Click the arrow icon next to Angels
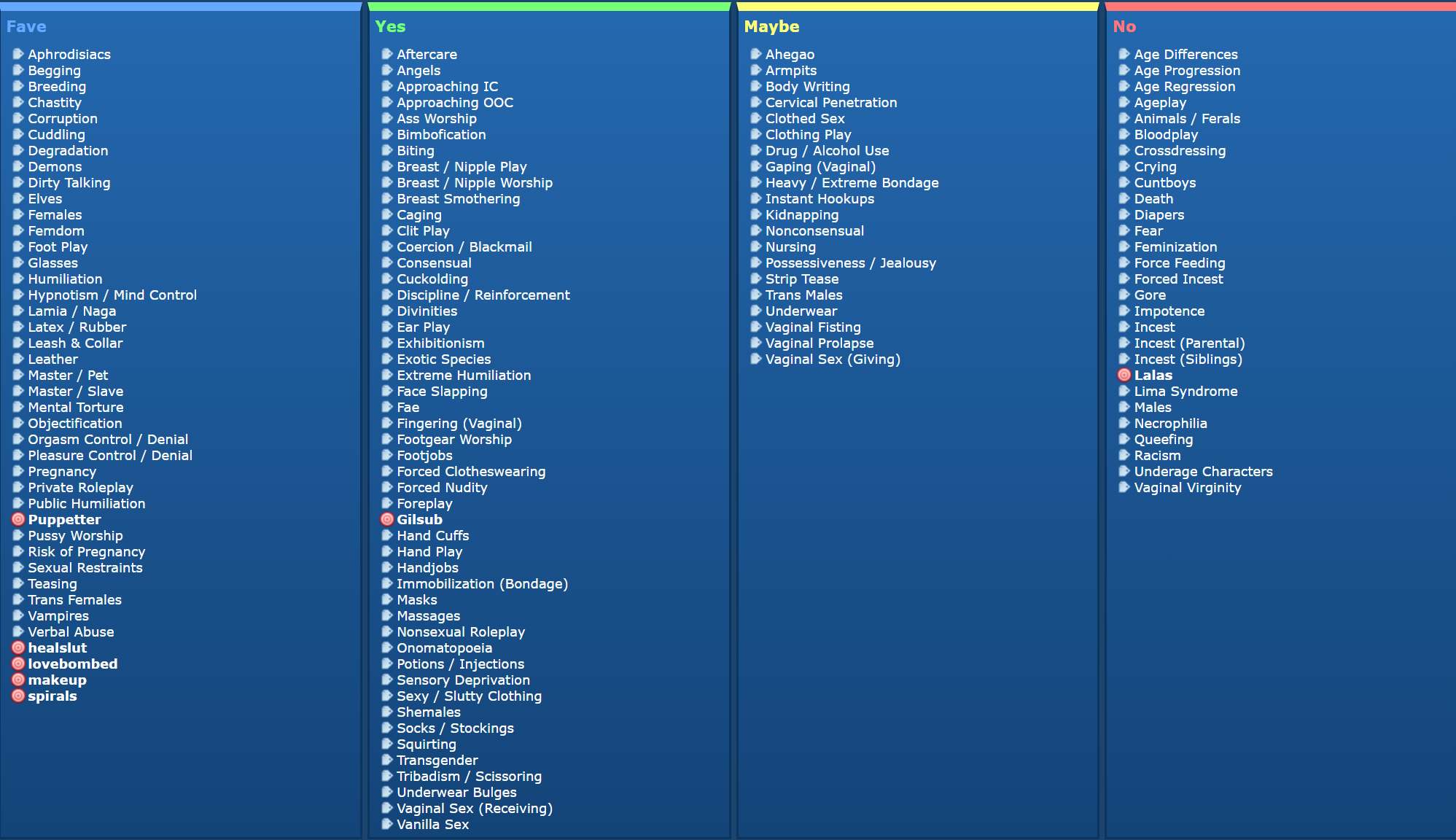 tap(387, 70)
